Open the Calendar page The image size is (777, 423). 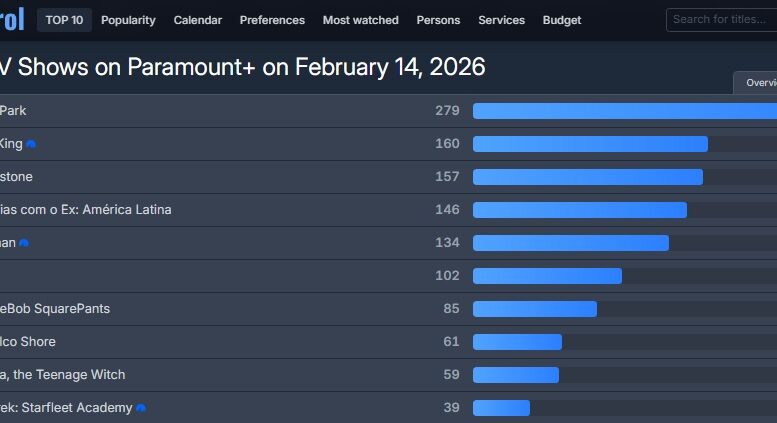(x=198, y=20)
